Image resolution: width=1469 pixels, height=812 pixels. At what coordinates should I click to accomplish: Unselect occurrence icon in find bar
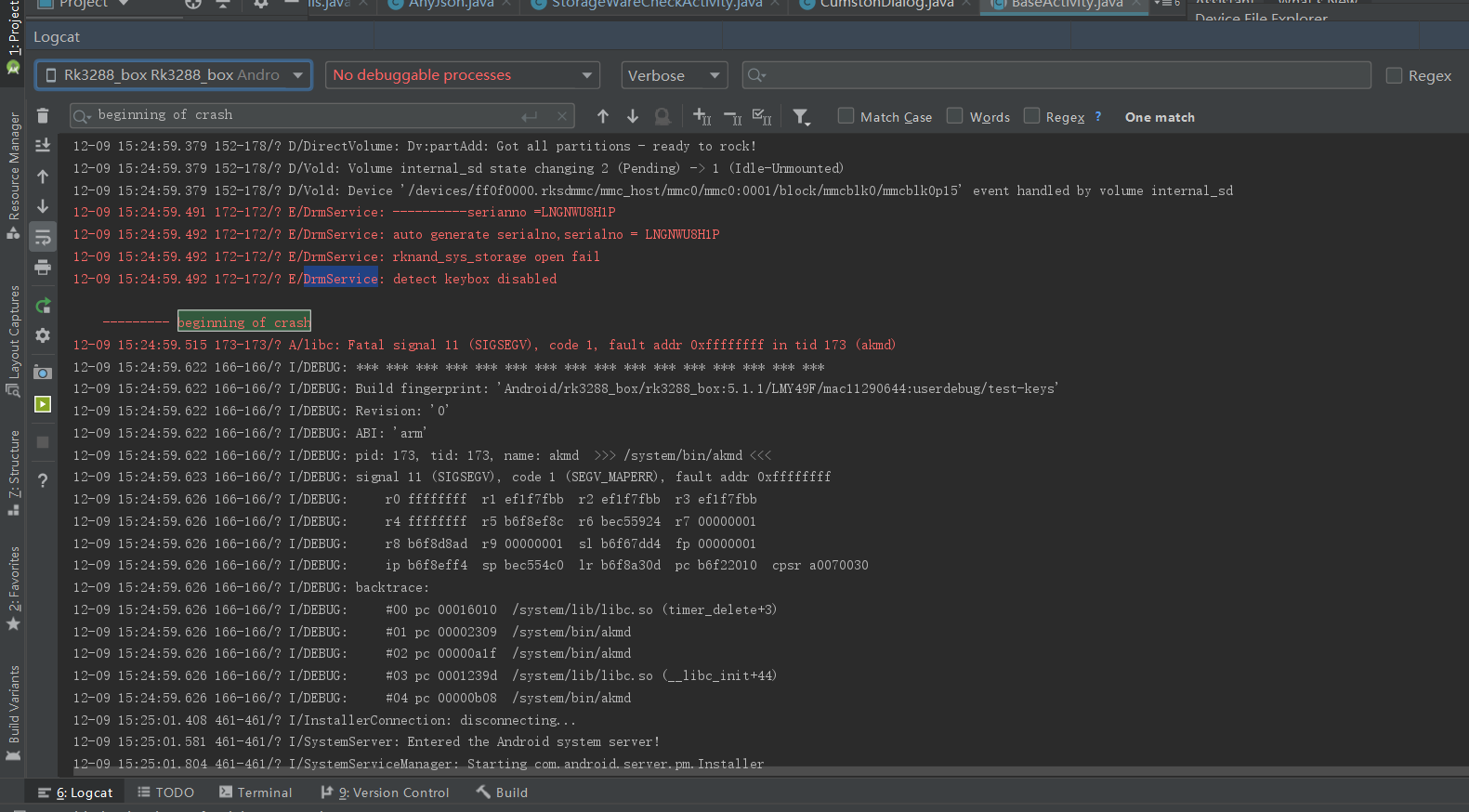point(732,116)
